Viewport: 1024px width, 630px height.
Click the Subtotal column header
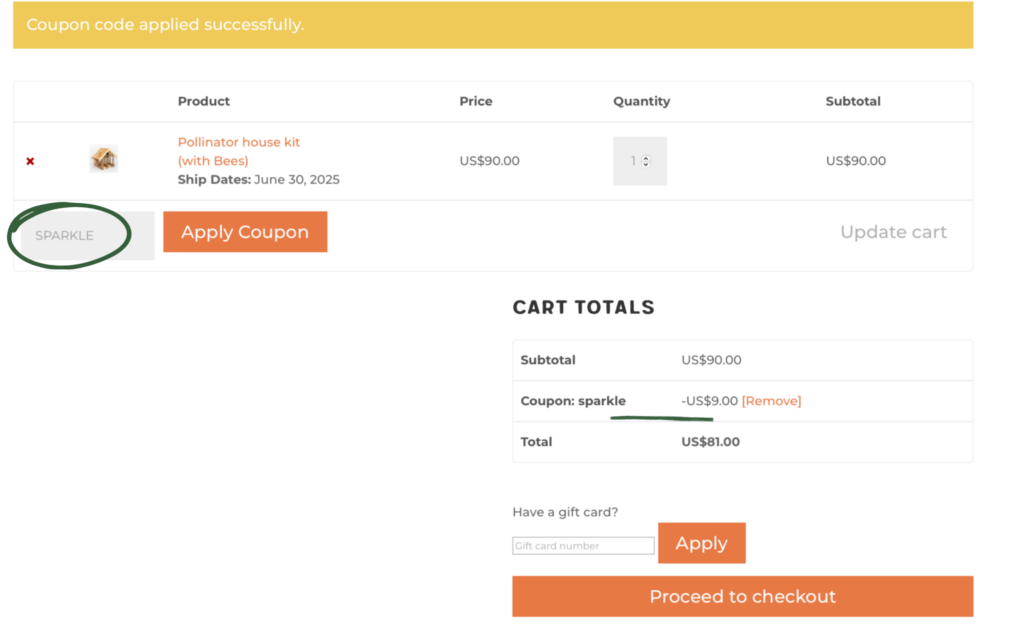(x=853, y=101)
